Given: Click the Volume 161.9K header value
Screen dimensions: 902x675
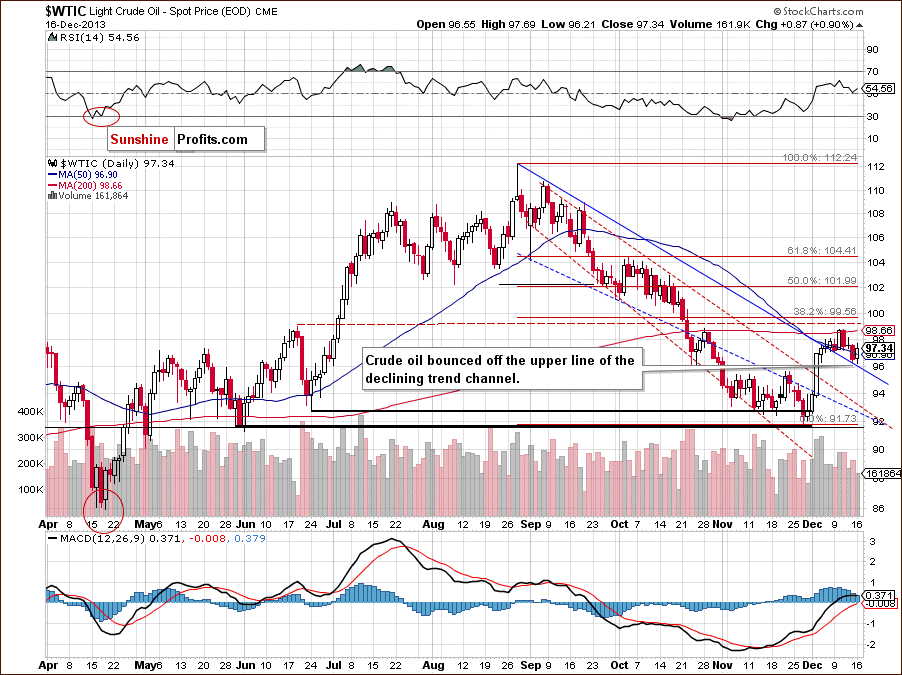Looking at the screenshot, I should pyautogui.click(x=710, y=25).
